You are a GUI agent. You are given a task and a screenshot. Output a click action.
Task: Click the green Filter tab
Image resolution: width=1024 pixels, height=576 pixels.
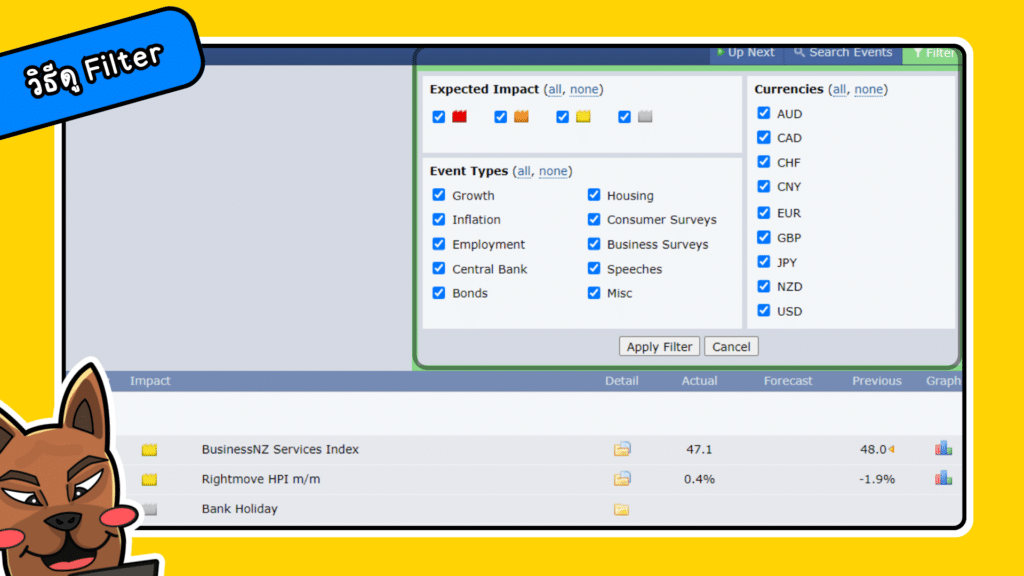(x=933, y=54)
